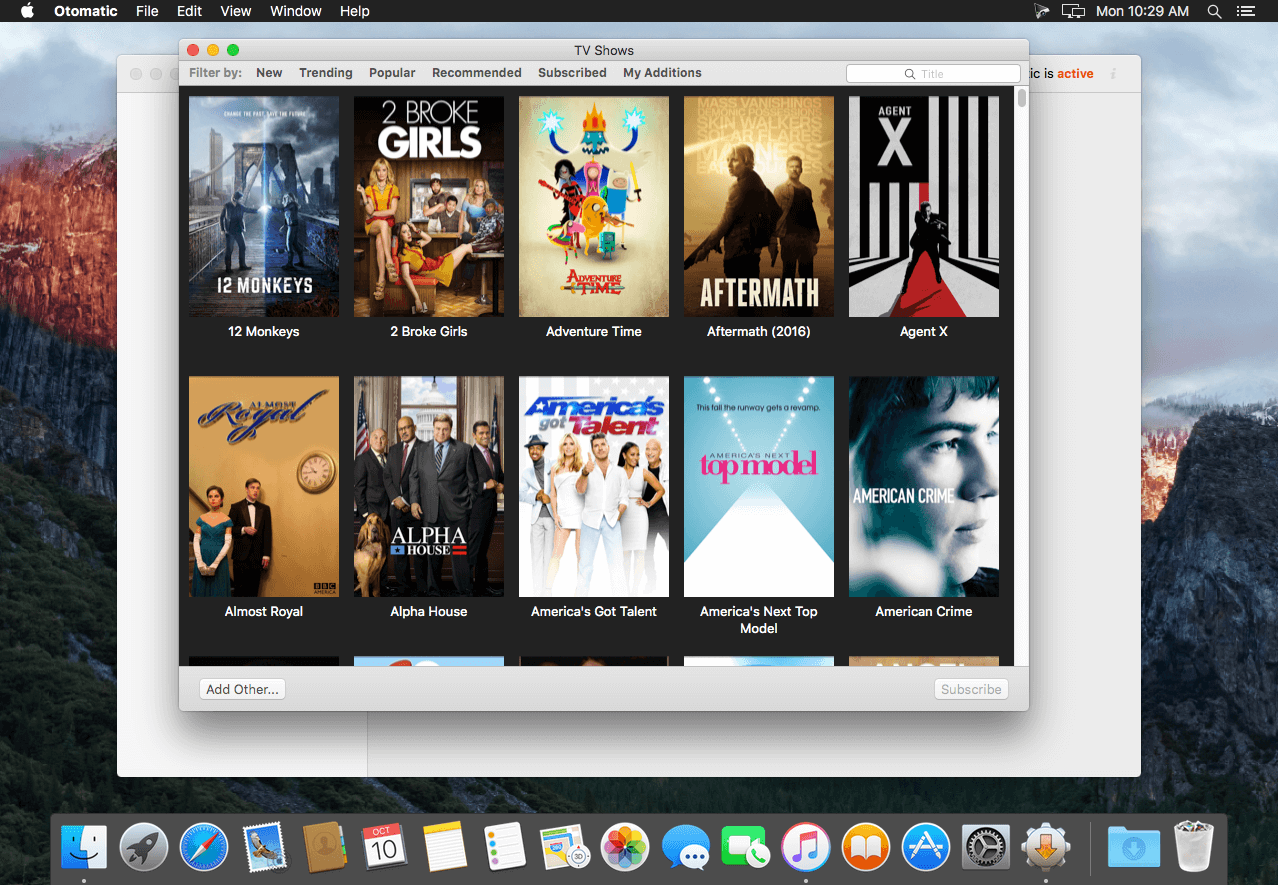Image resolution: width=1278 pixels, height=885 pixels.
Task: Open the Edit menu
Action: point(189,11)
